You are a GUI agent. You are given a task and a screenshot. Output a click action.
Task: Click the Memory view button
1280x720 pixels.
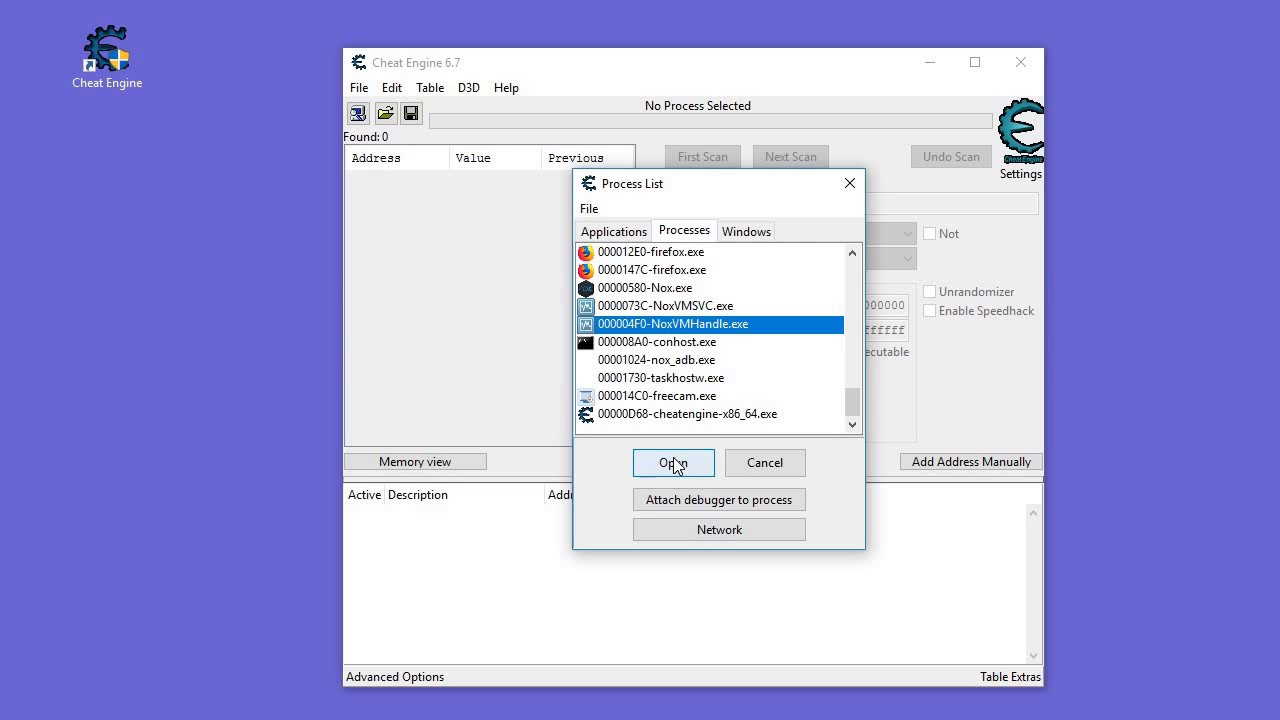[x=415, y=462]
